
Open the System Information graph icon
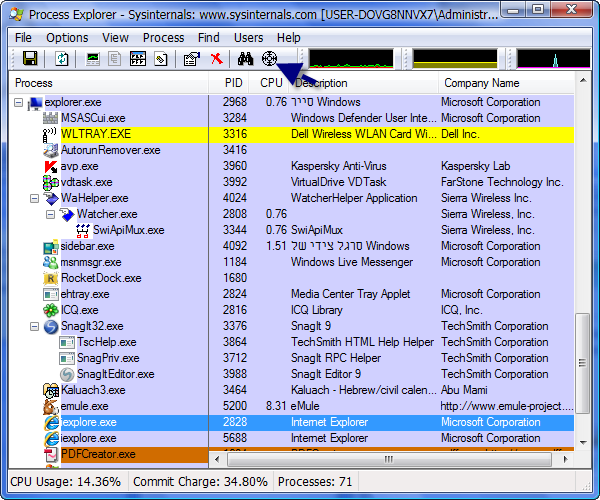[x=93, y=59]
